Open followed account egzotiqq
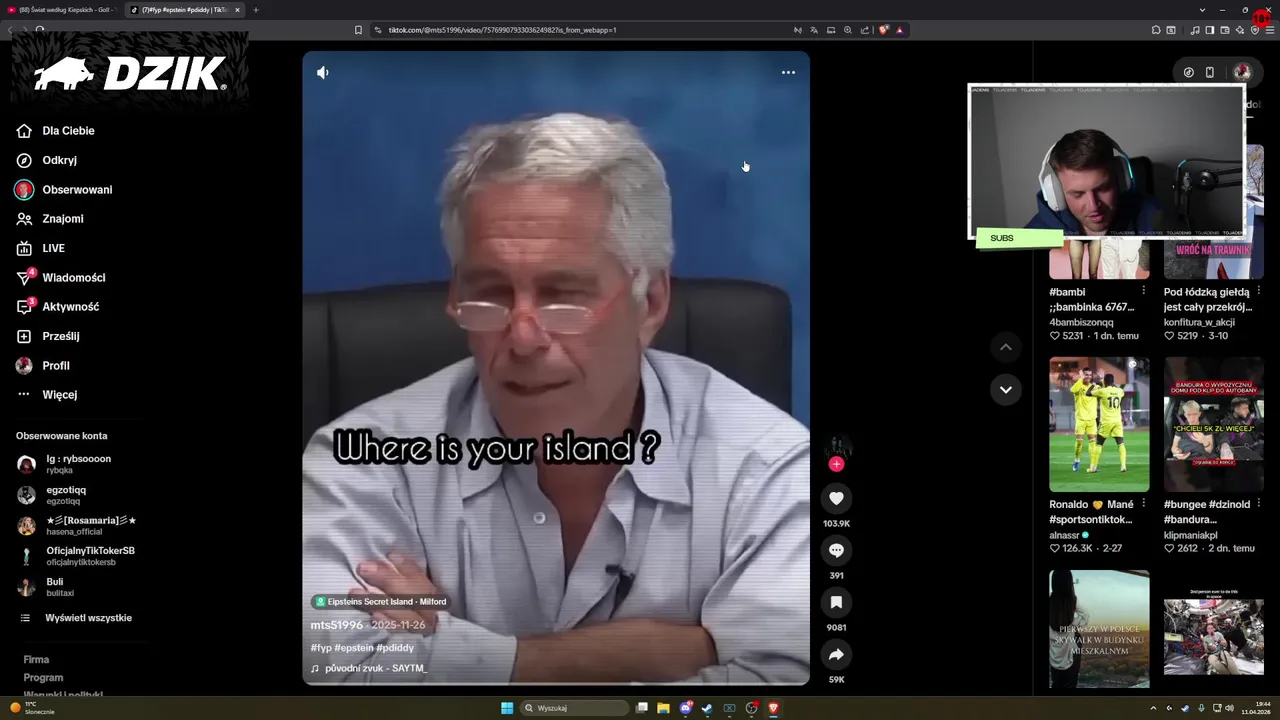Viewport: 1280px width, 720px height. 65,495
